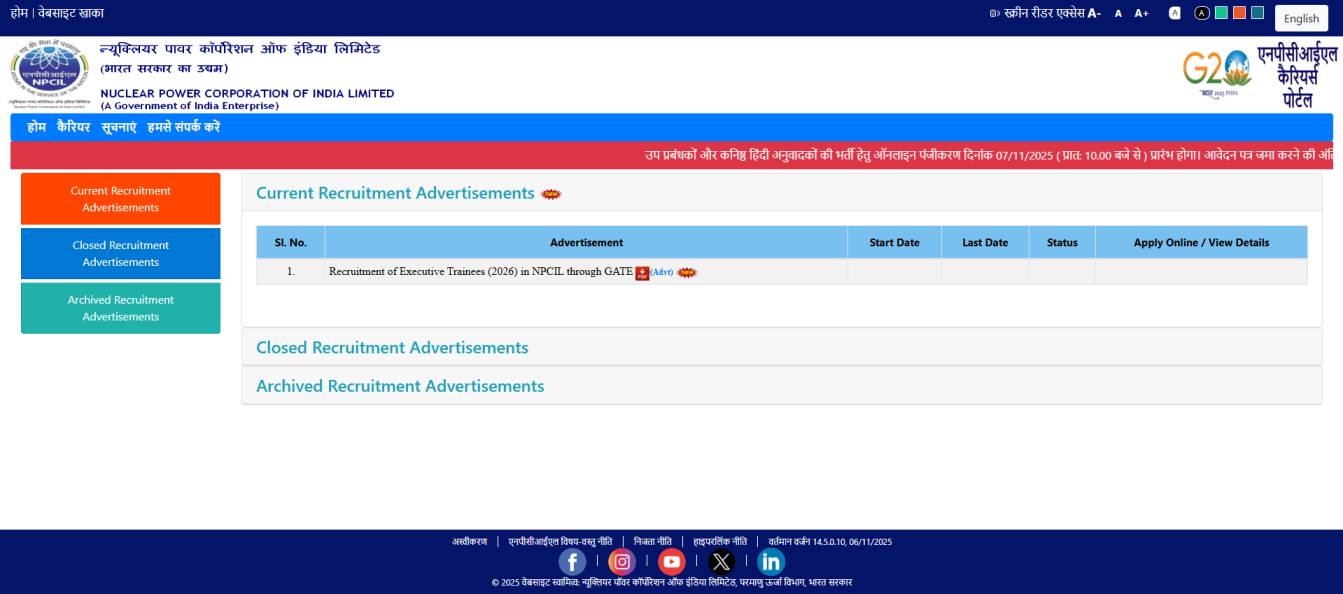Switch to light theme toggle
1343x594 pixels.
1173,13
